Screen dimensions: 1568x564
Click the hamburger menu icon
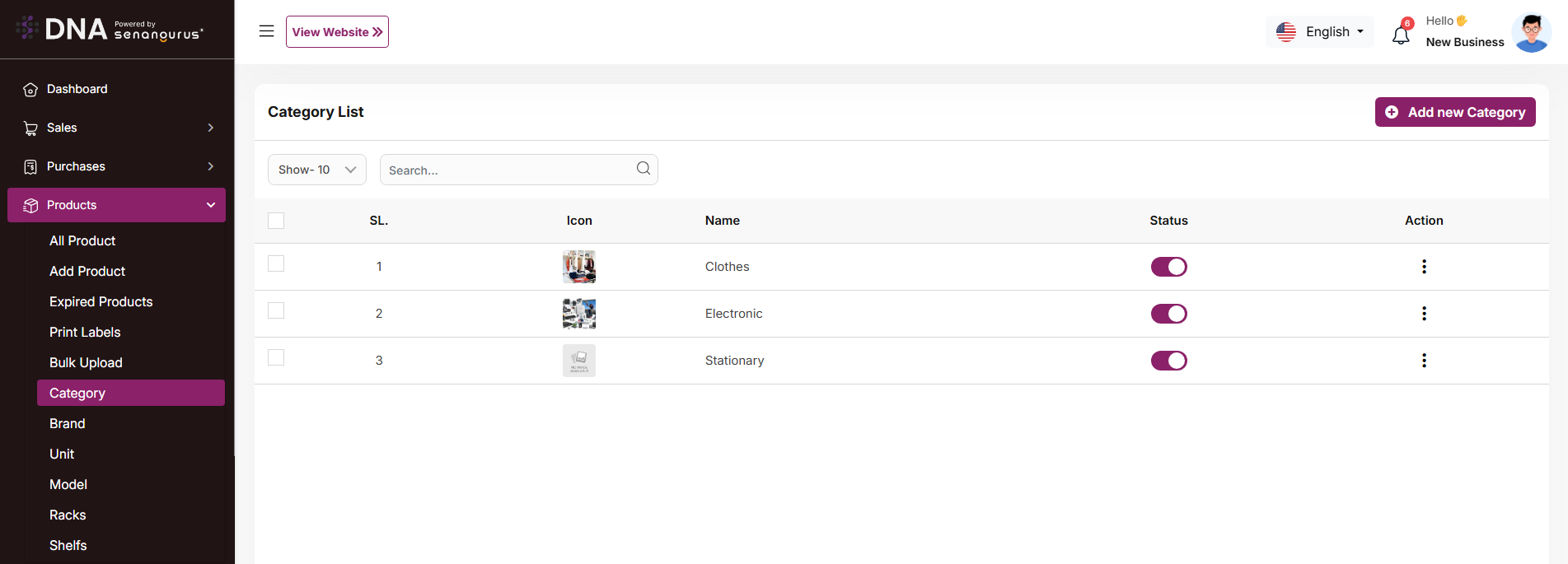[266, 31]
